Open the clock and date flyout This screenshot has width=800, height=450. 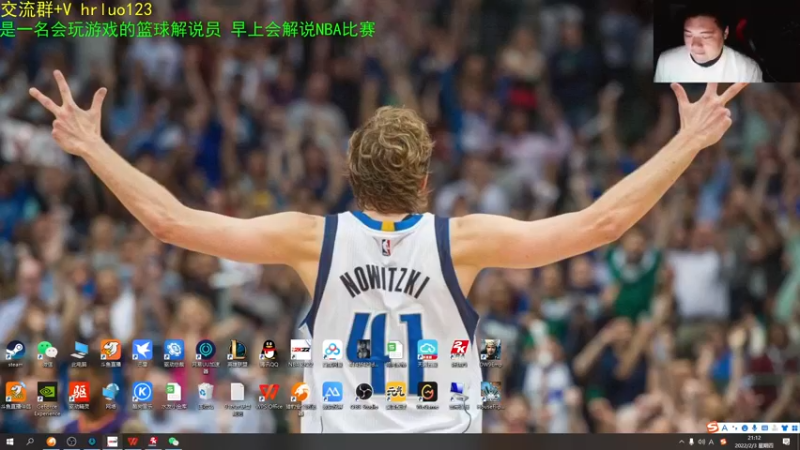tap(754, 442)
